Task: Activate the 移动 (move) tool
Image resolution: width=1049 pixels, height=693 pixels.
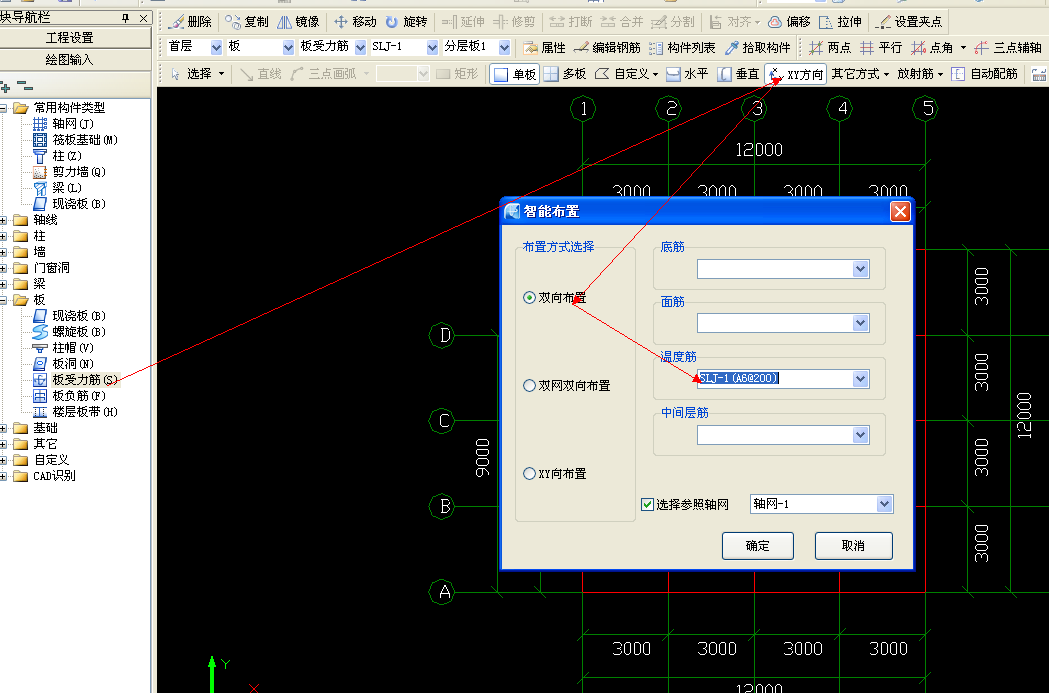Action: (355, 22)
